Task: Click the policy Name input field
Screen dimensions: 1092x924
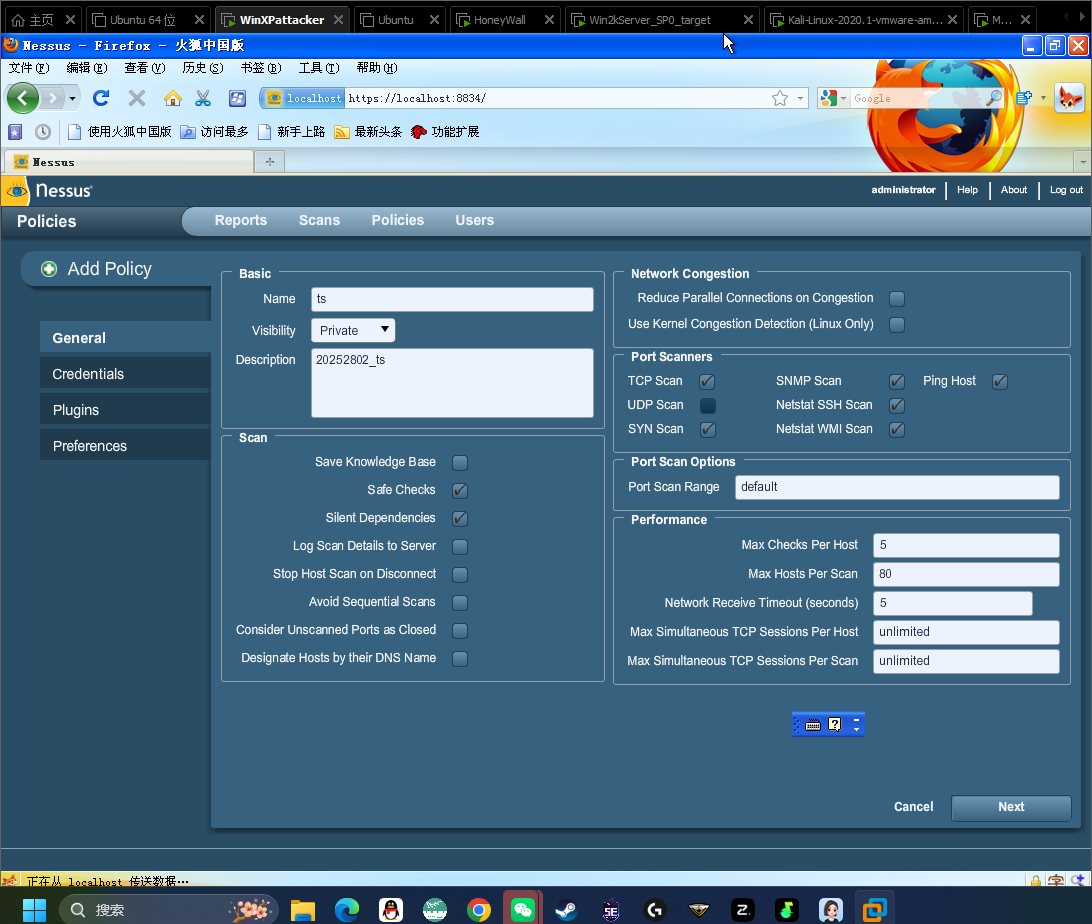Action: [x=452, y=299]
